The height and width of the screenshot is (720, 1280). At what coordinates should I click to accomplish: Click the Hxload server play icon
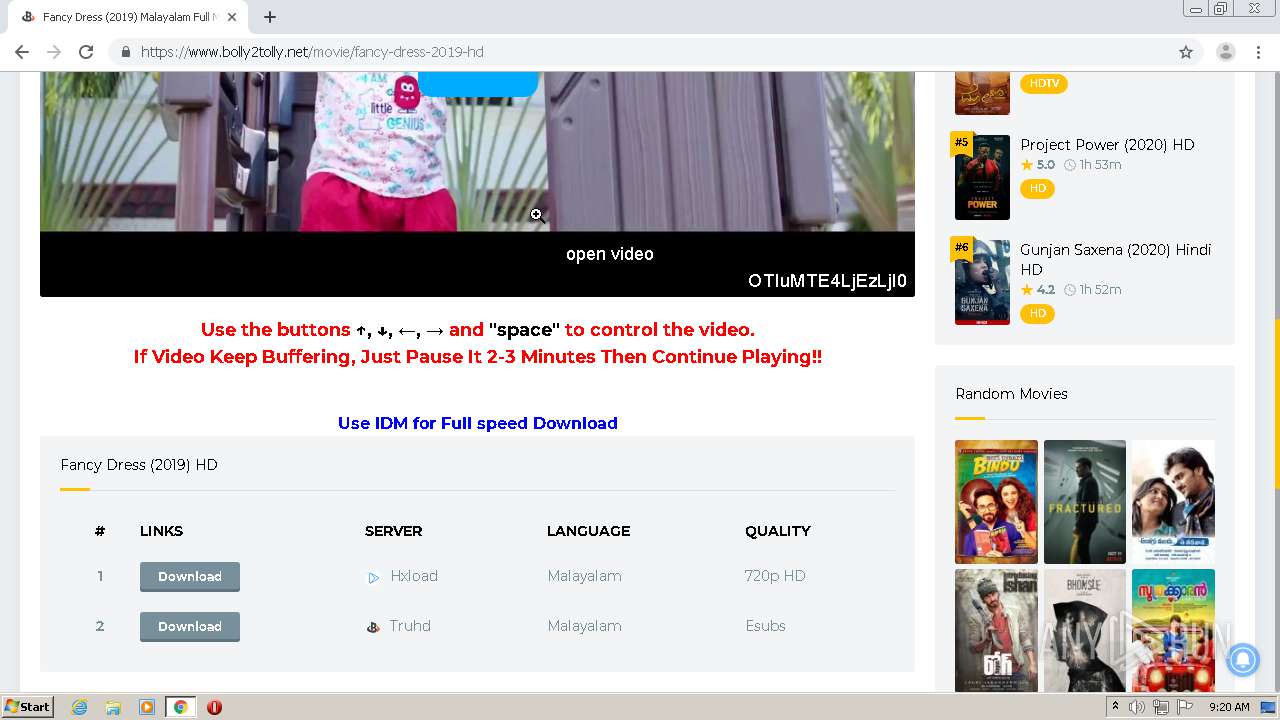[373, 577]
